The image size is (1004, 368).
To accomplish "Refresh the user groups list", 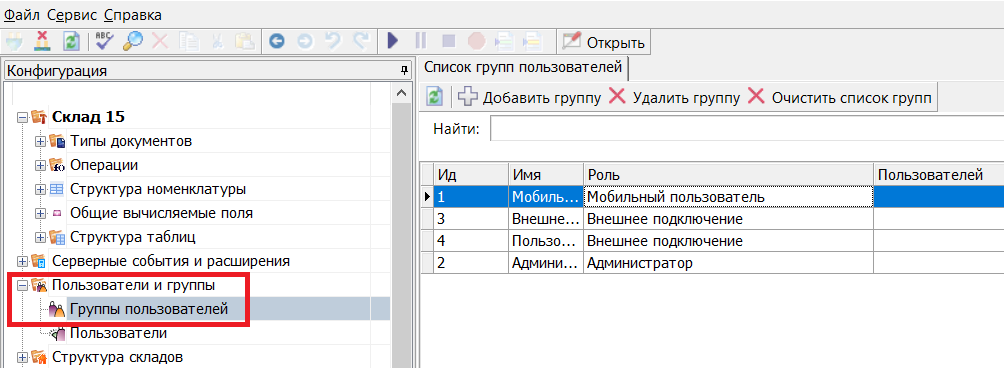I will [x=435, y=98].
